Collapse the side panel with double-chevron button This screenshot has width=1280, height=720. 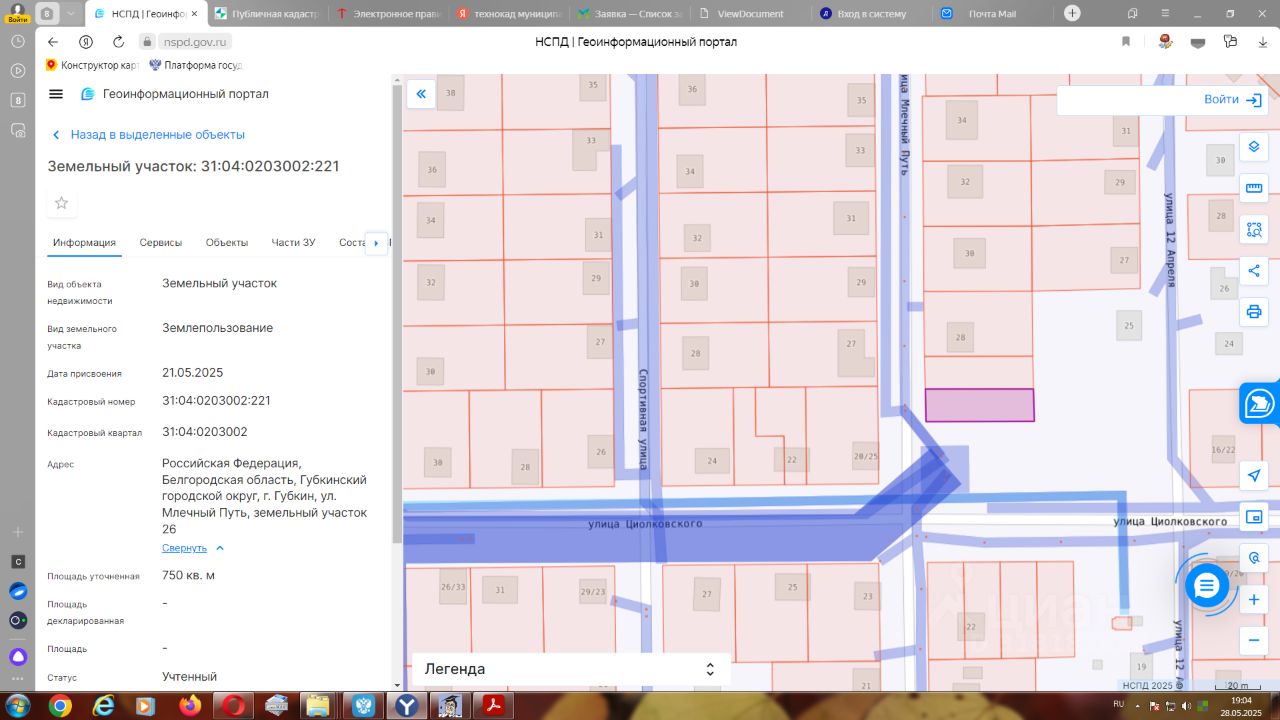pos(421,94)
